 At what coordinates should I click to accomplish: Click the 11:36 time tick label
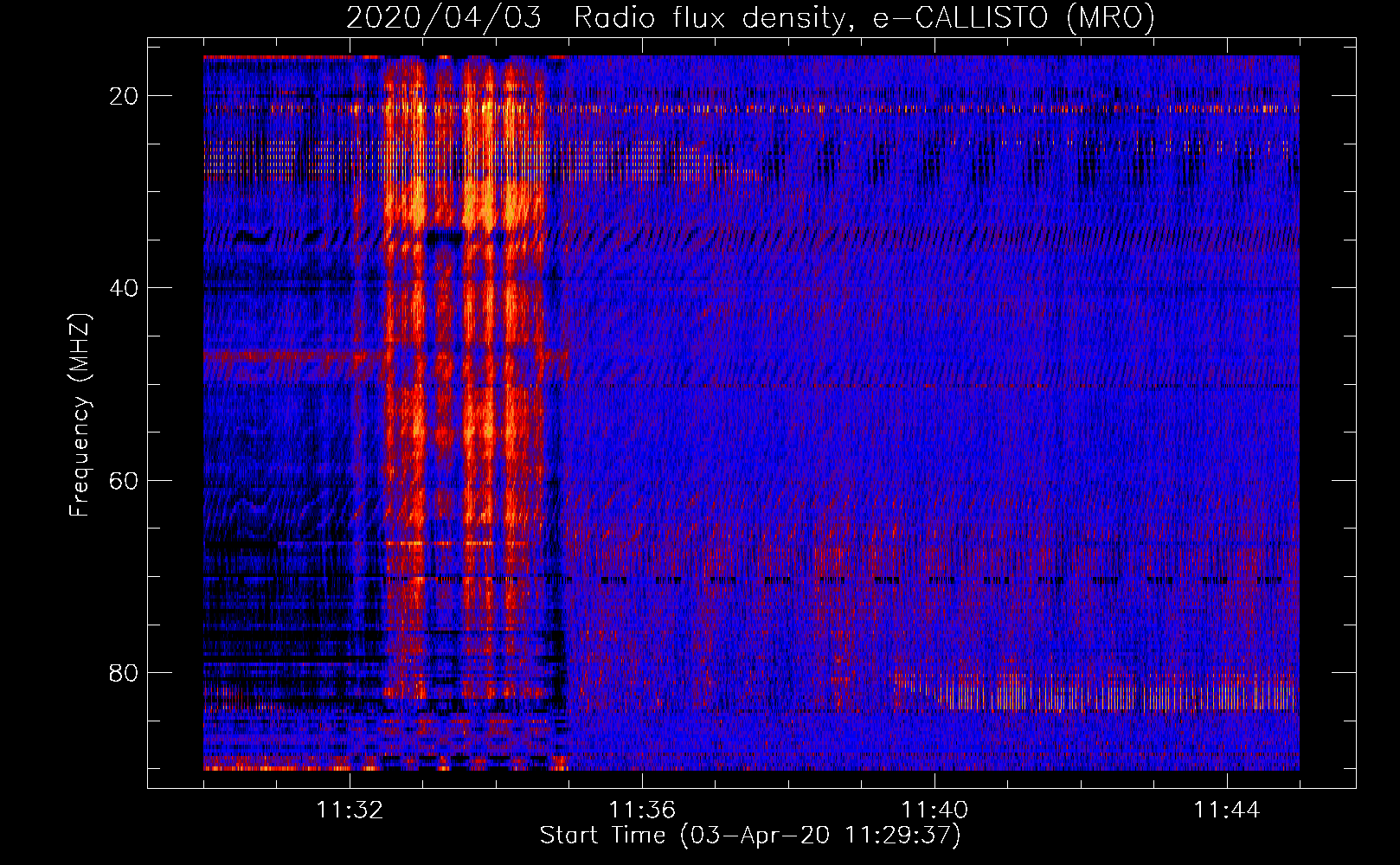click(642, 811)
